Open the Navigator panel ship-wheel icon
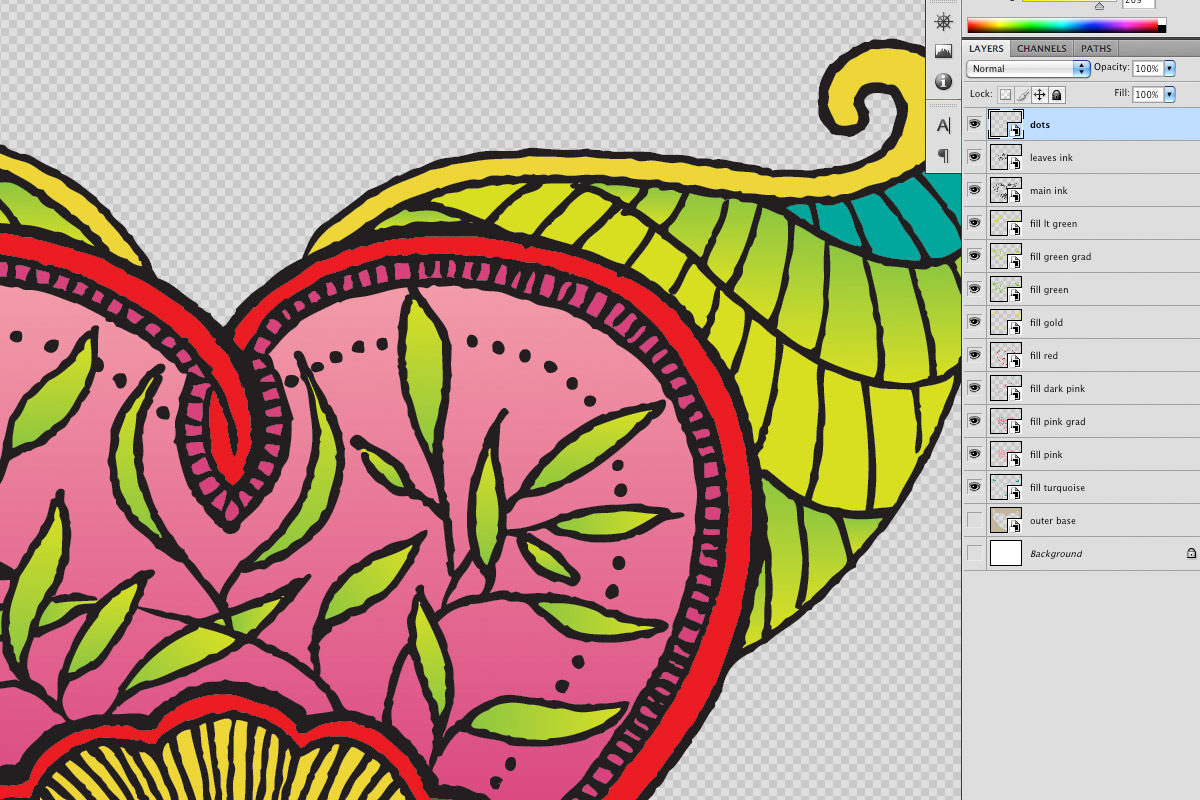The height and width of the screenshot is (800, 1200). coord(943,21)
